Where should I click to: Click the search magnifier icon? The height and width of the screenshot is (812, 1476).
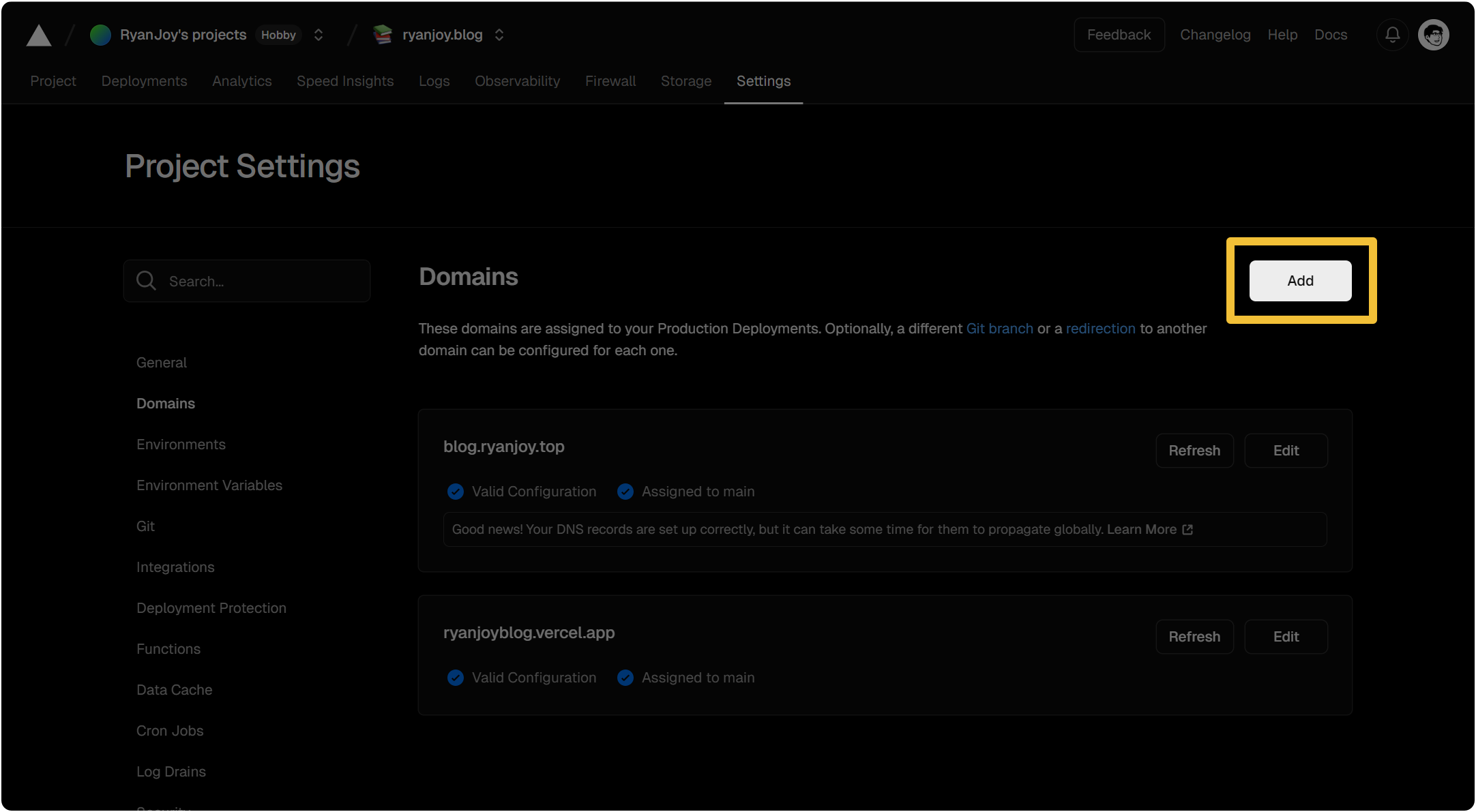pos(146,281)
